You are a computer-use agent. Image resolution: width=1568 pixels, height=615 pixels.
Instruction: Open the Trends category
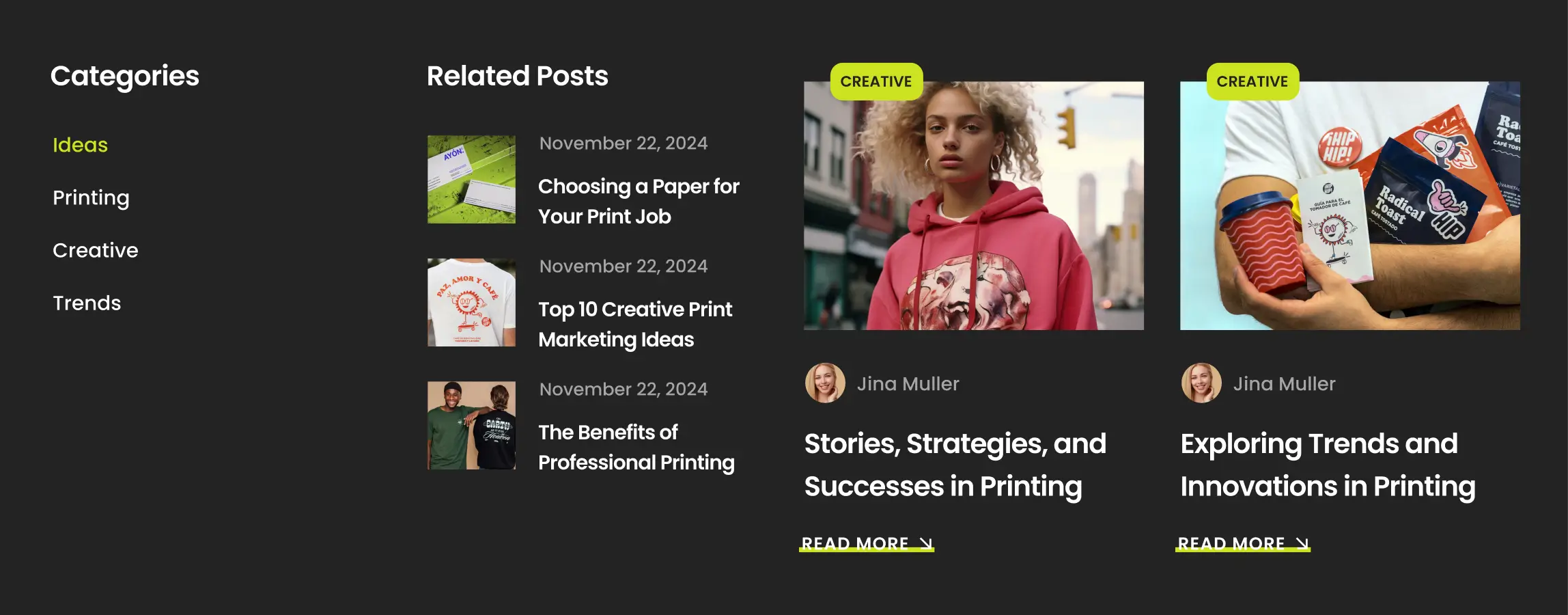pyautogui.click(x=87, y=303)
